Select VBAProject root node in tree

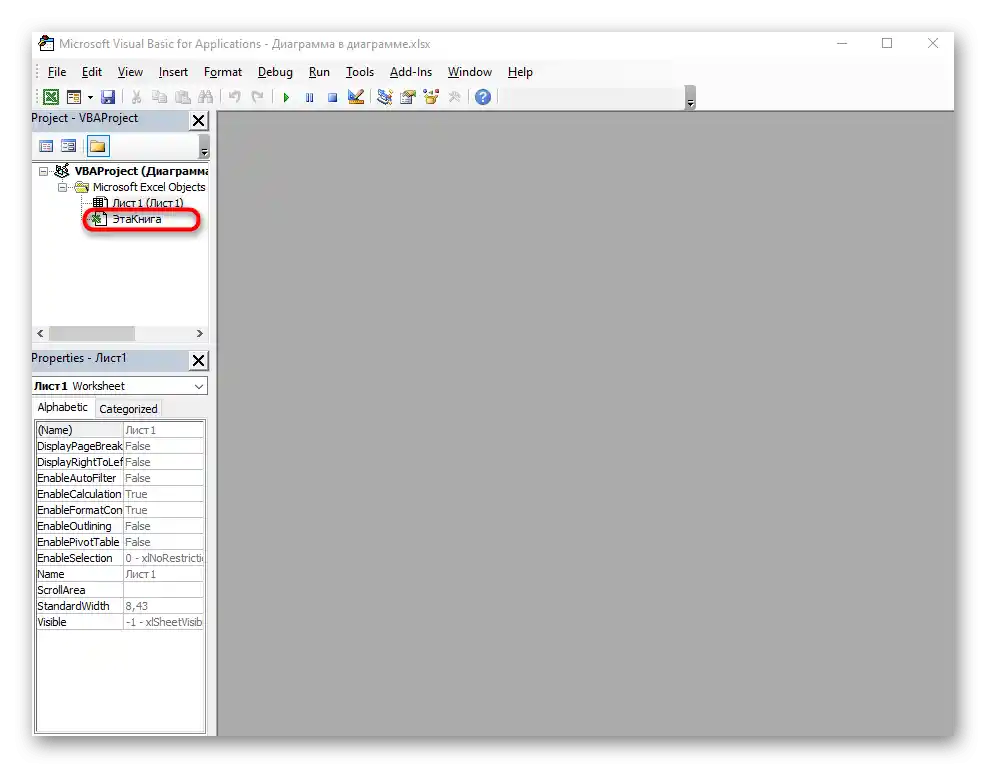point(141,171)
